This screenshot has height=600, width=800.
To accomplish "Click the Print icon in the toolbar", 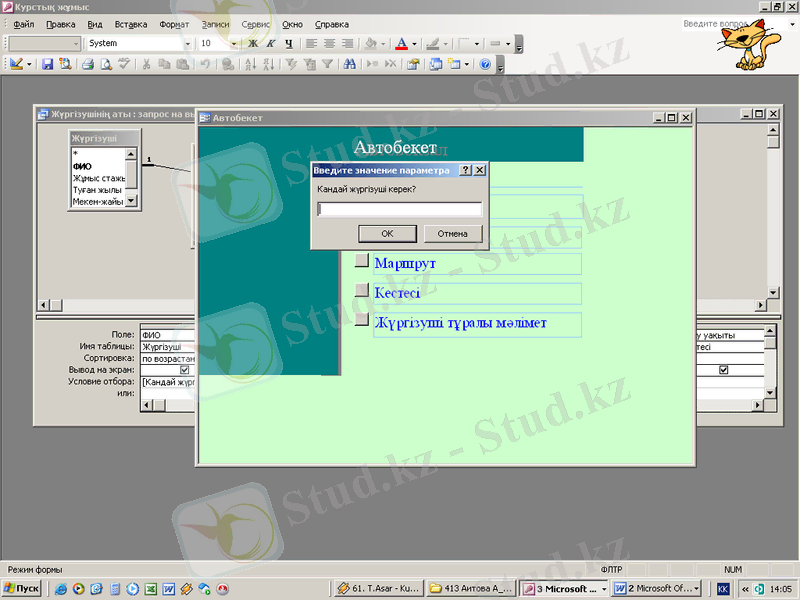I will point(87,64).
